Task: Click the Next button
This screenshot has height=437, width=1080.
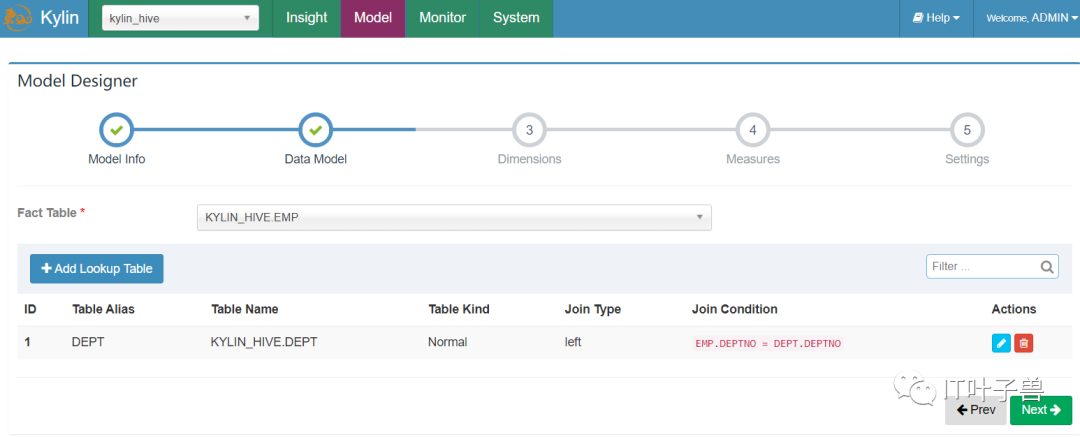Action: tap(1041, 410)
